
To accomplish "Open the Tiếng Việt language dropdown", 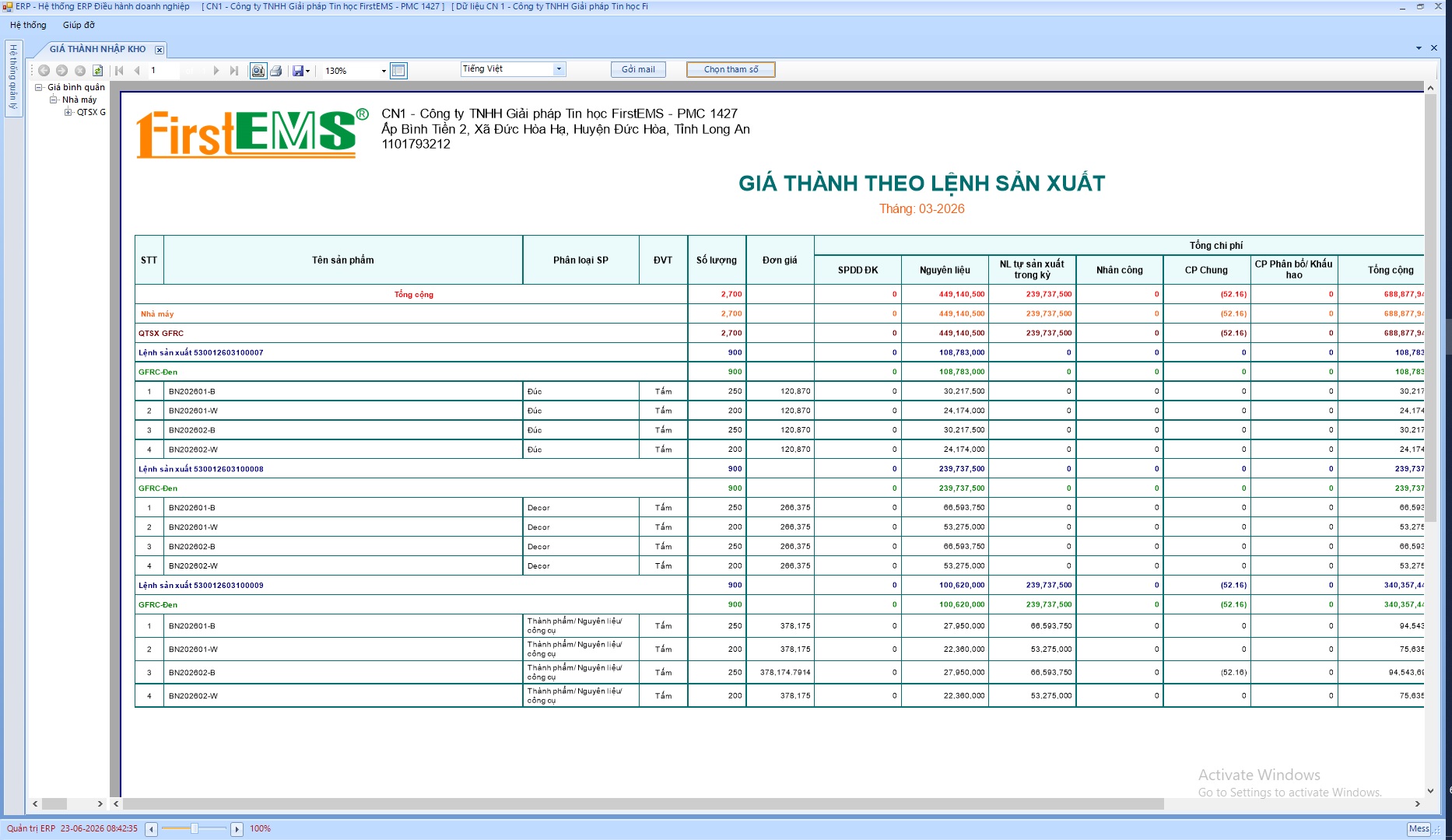I will [x=559, y=69].
